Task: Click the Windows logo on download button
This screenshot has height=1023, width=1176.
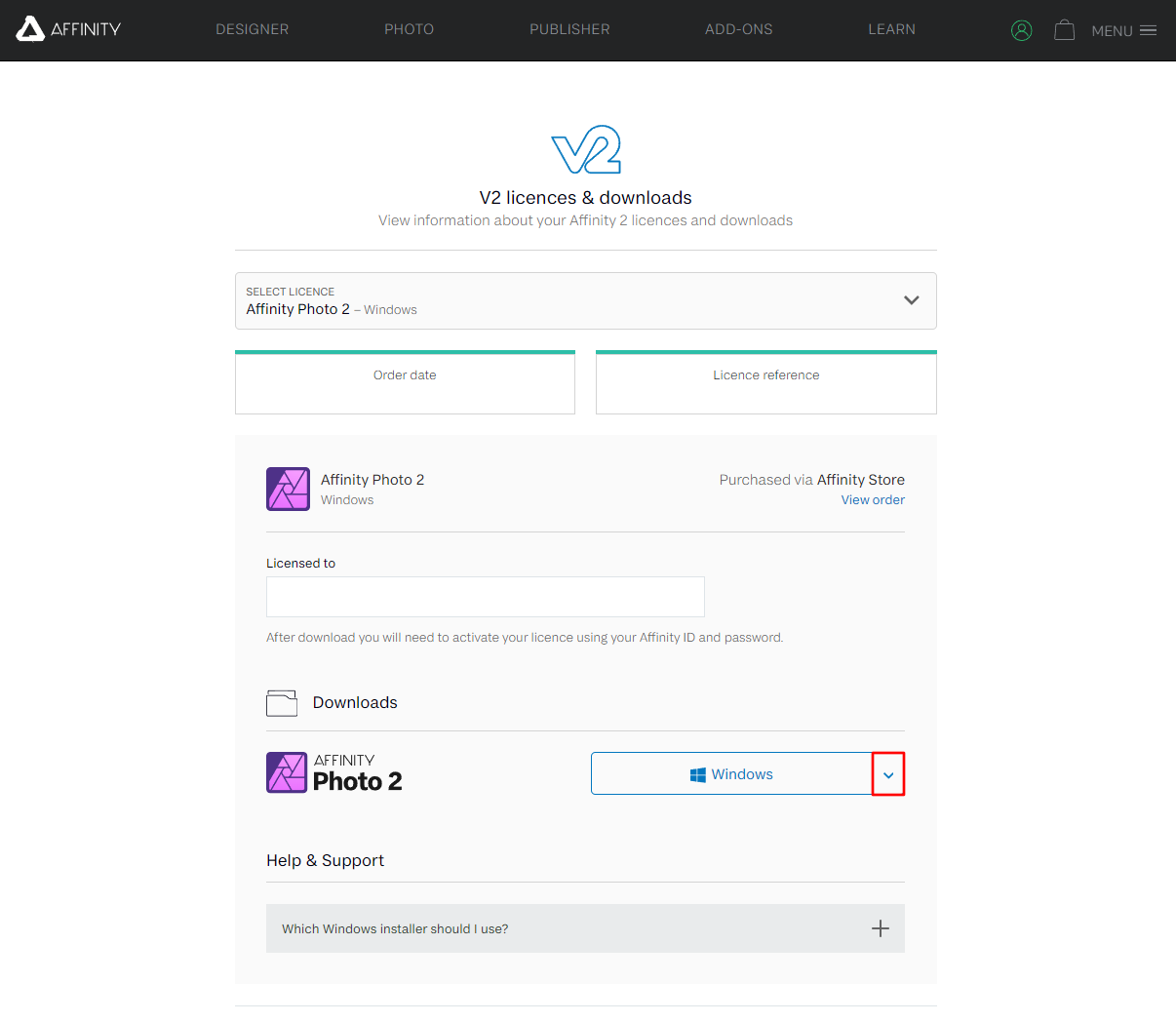Action: click(x=697, y=774)
